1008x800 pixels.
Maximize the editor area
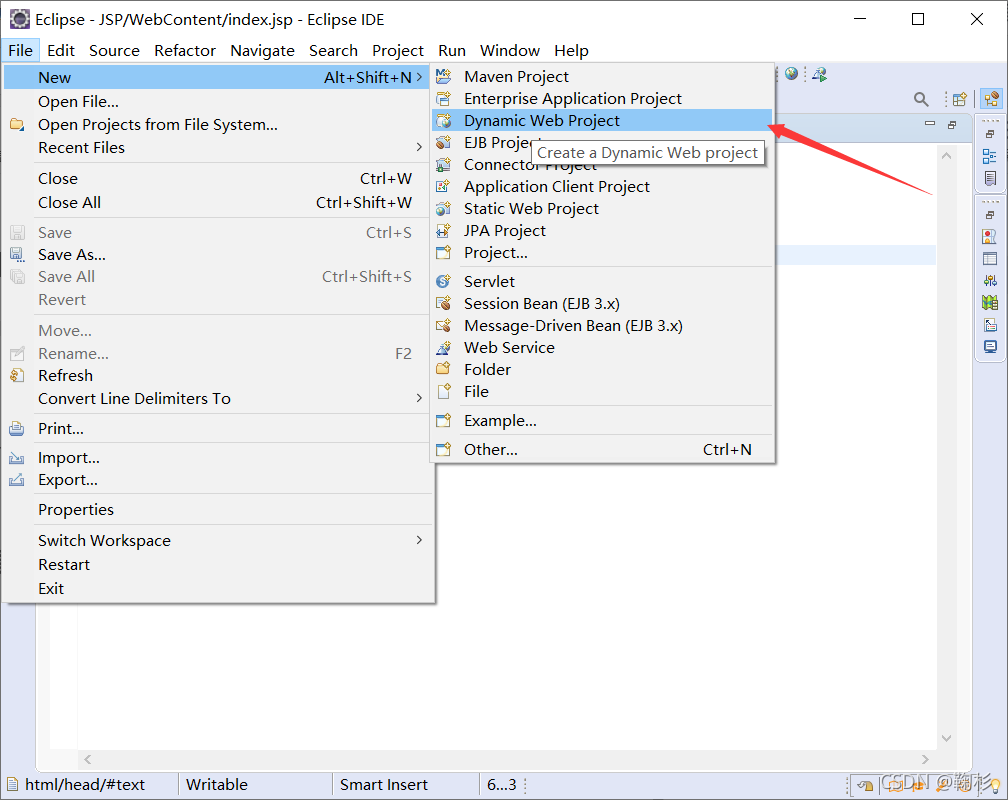[952, 125]
